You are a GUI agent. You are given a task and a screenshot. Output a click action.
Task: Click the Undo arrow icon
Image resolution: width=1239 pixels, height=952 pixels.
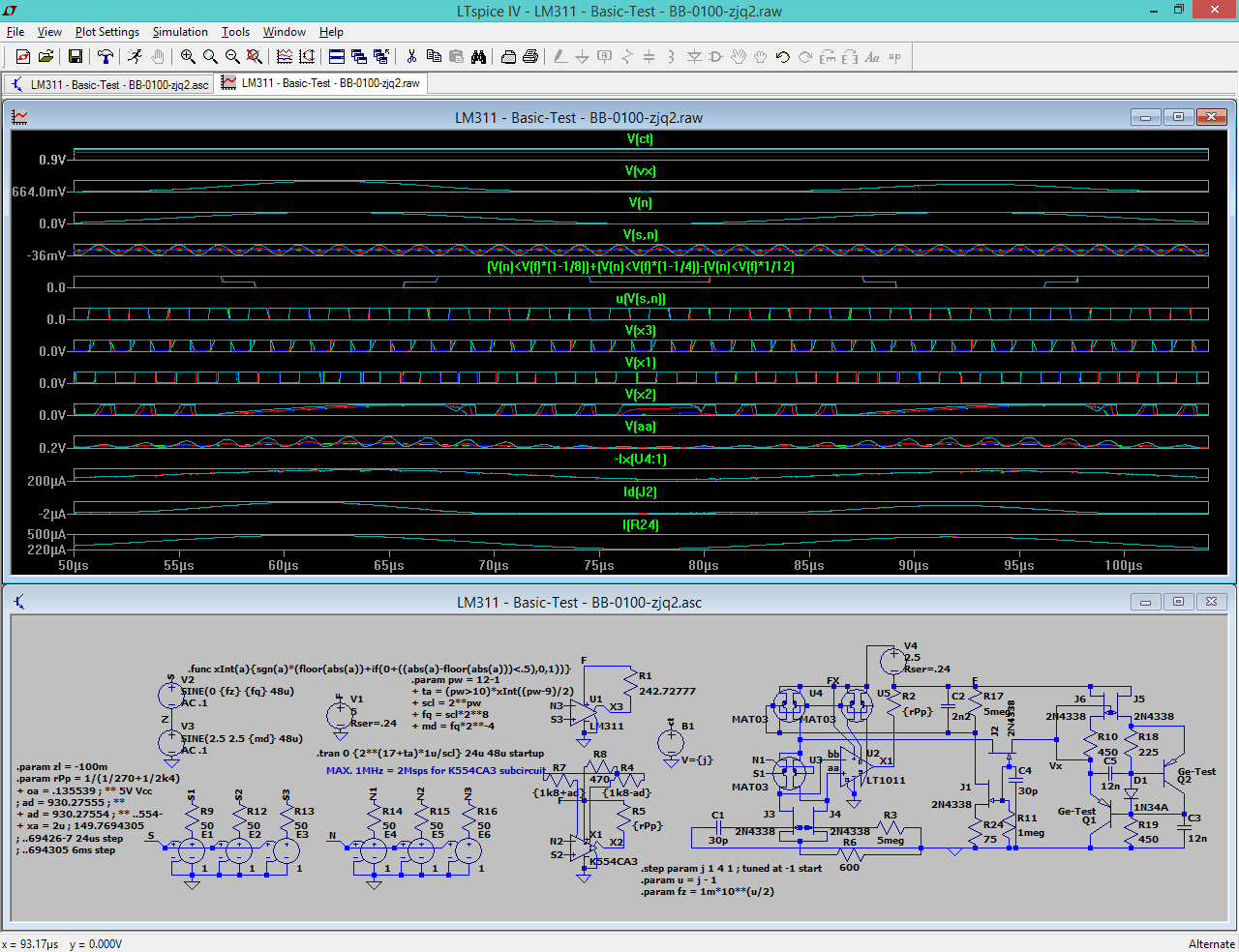tap(783, 57)
